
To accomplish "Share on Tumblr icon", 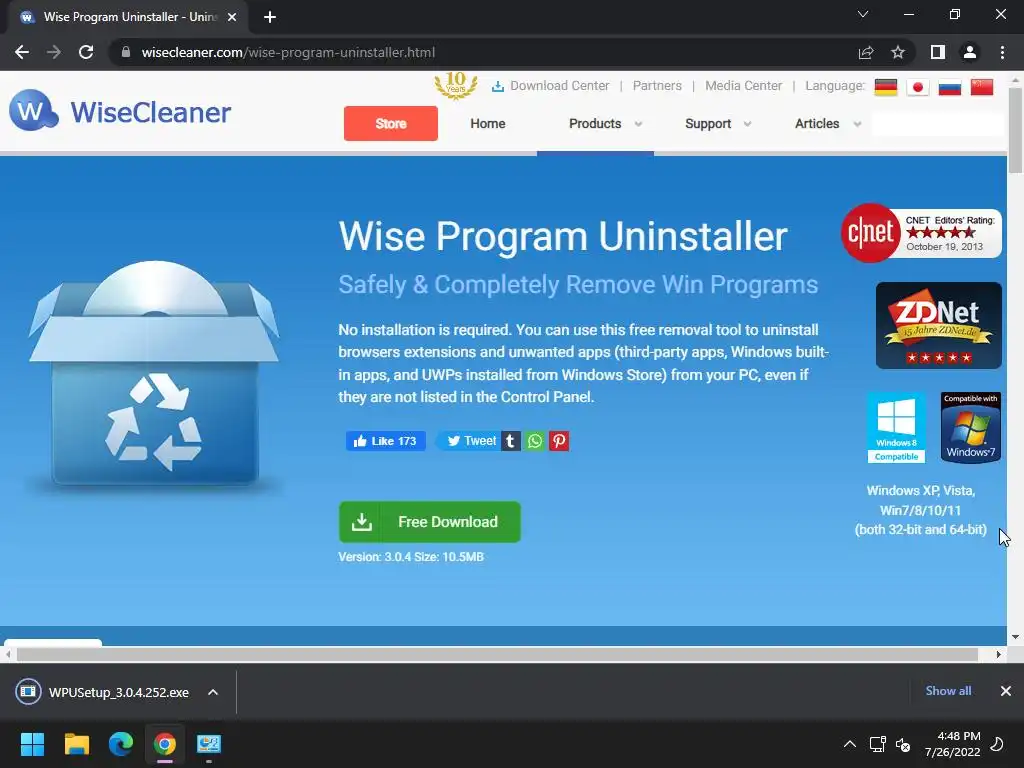I will point(511,441).
